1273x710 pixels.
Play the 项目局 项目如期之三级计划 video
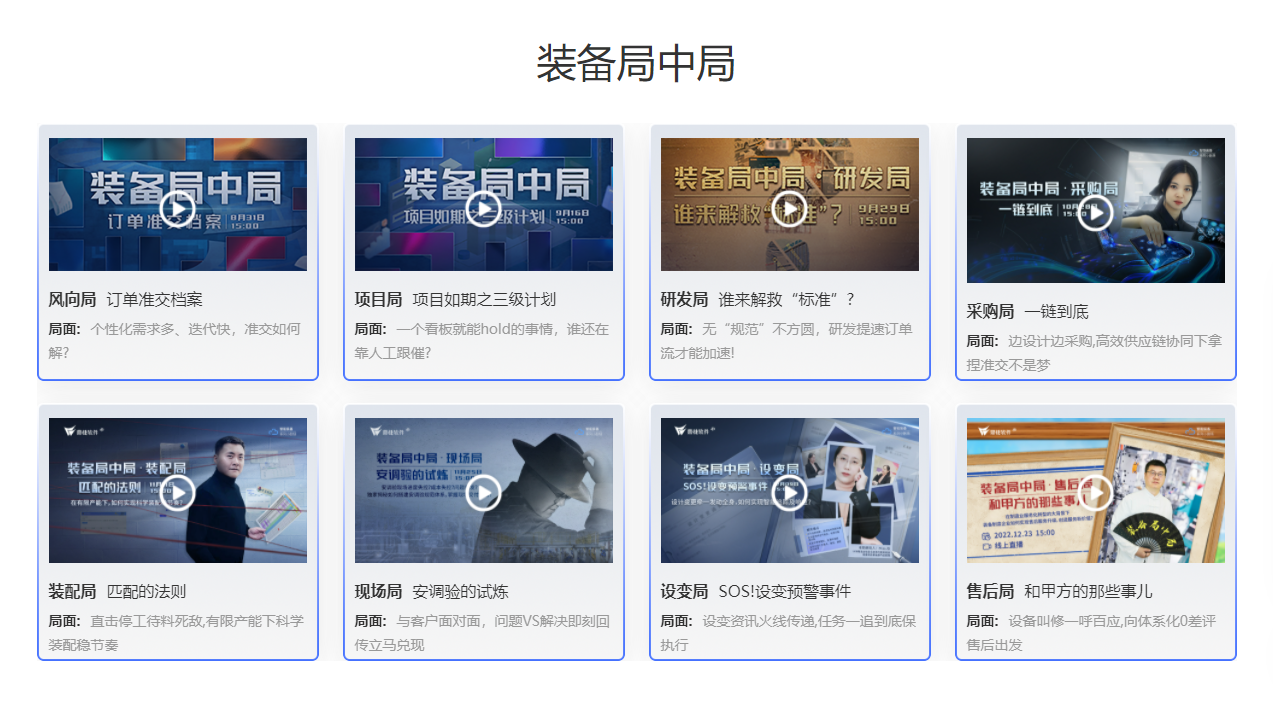point(483,209)
